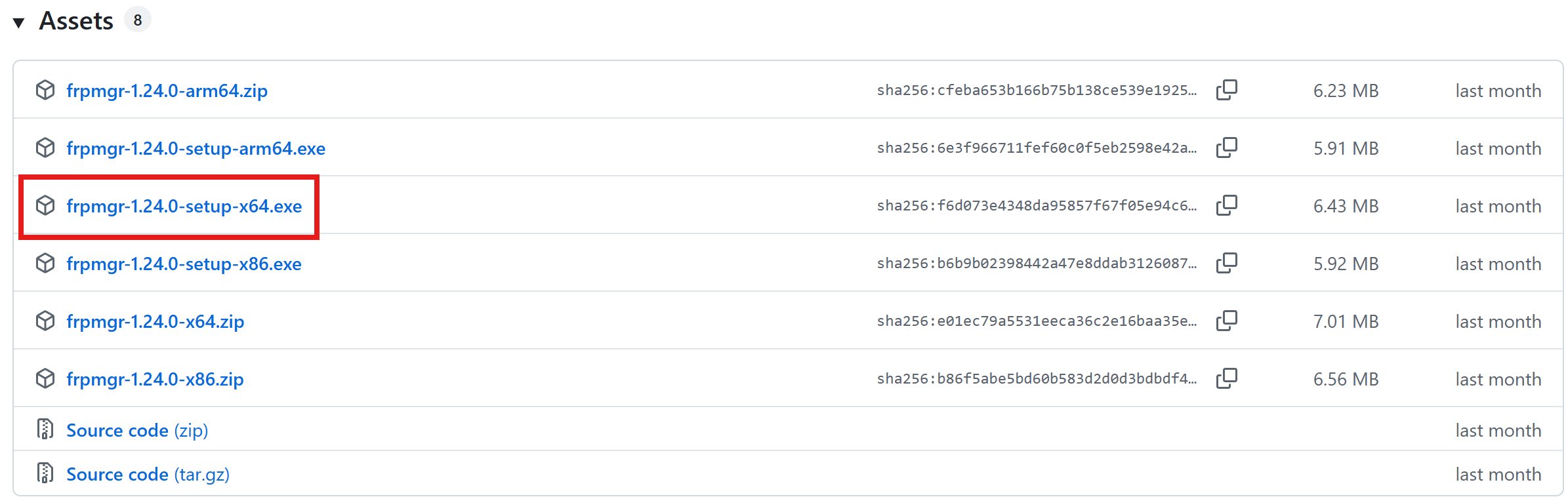1568x497 pixels.
Task: Collapse the Assets section triangle
Action: point(19,23)
